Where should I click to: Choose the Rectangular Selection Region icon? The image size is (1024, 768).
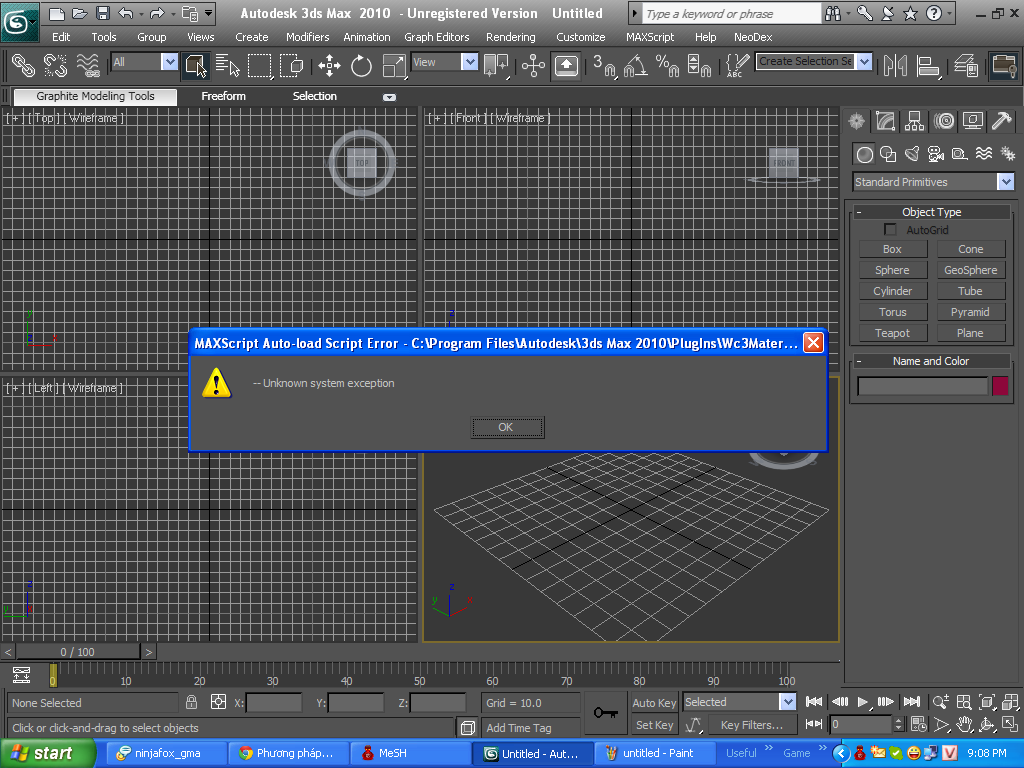[x=259, y=65]
